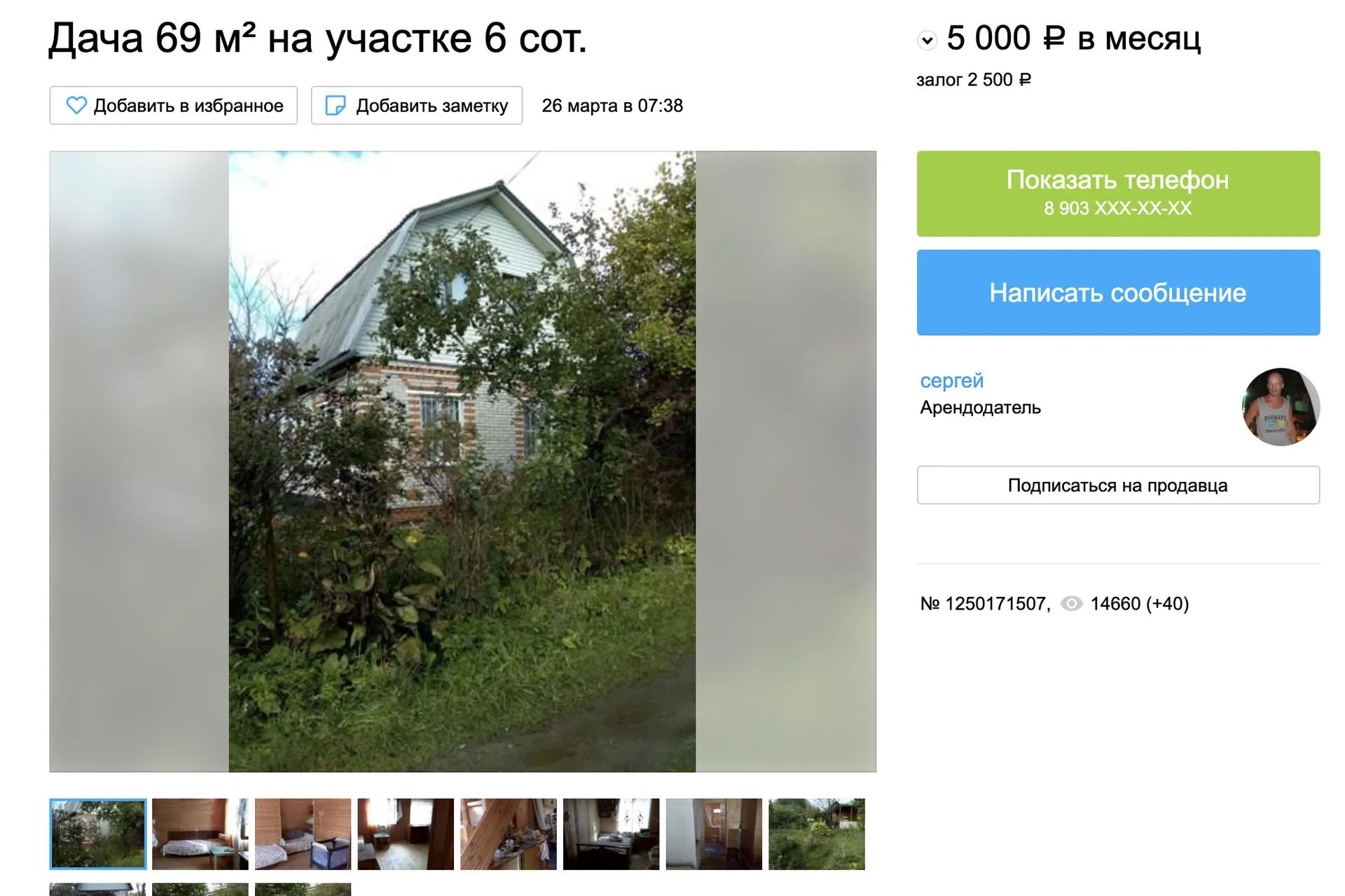
Task: Click Написать сообщение blue button
Action: click(1118, 293)
